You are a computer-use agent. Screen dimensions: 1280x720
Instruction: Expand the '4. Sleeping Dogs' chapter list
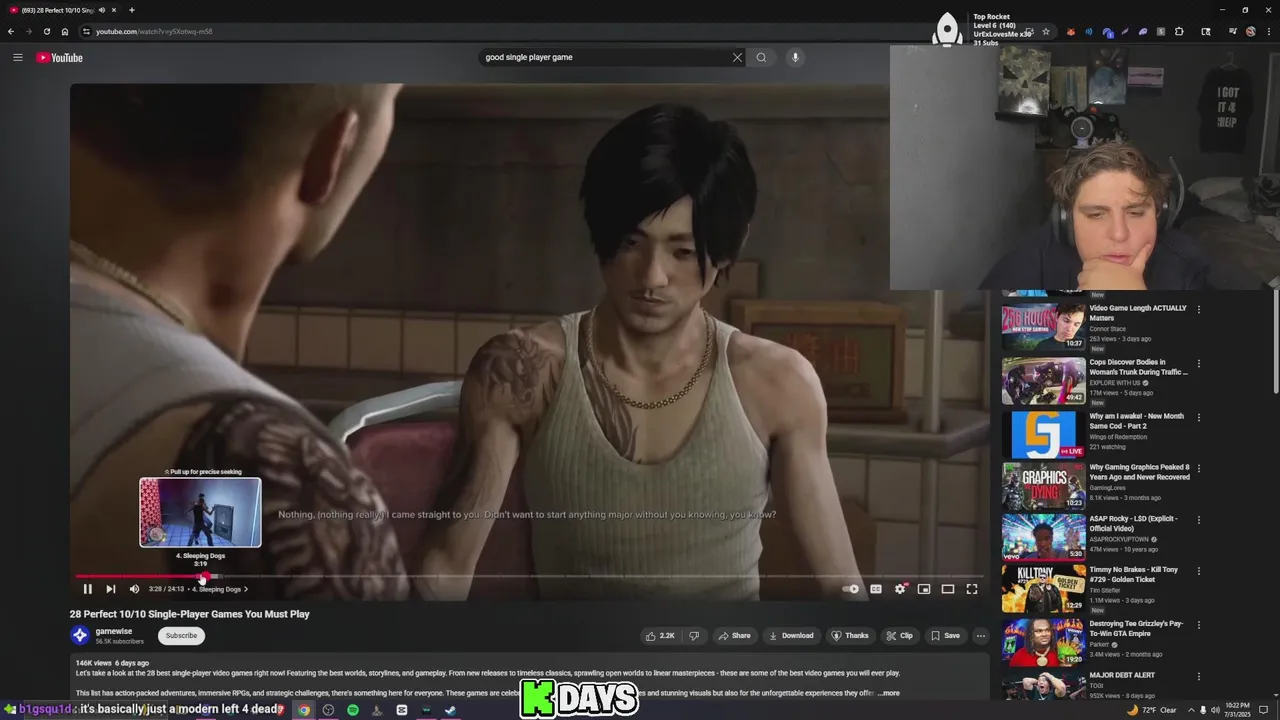coord(219,589)
